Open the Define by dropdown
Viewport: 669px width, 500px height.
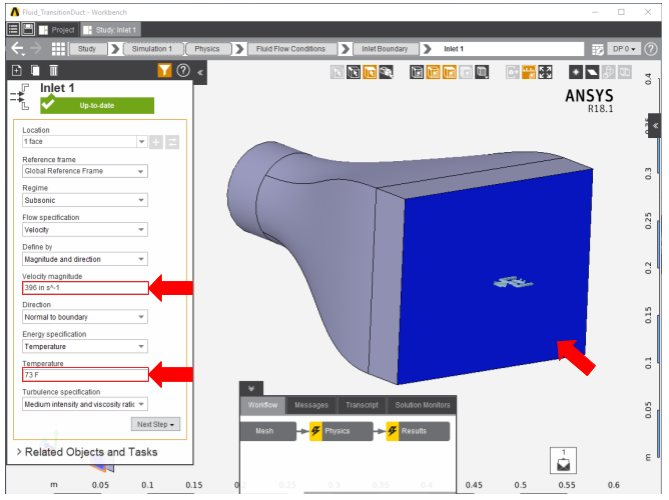85,259
